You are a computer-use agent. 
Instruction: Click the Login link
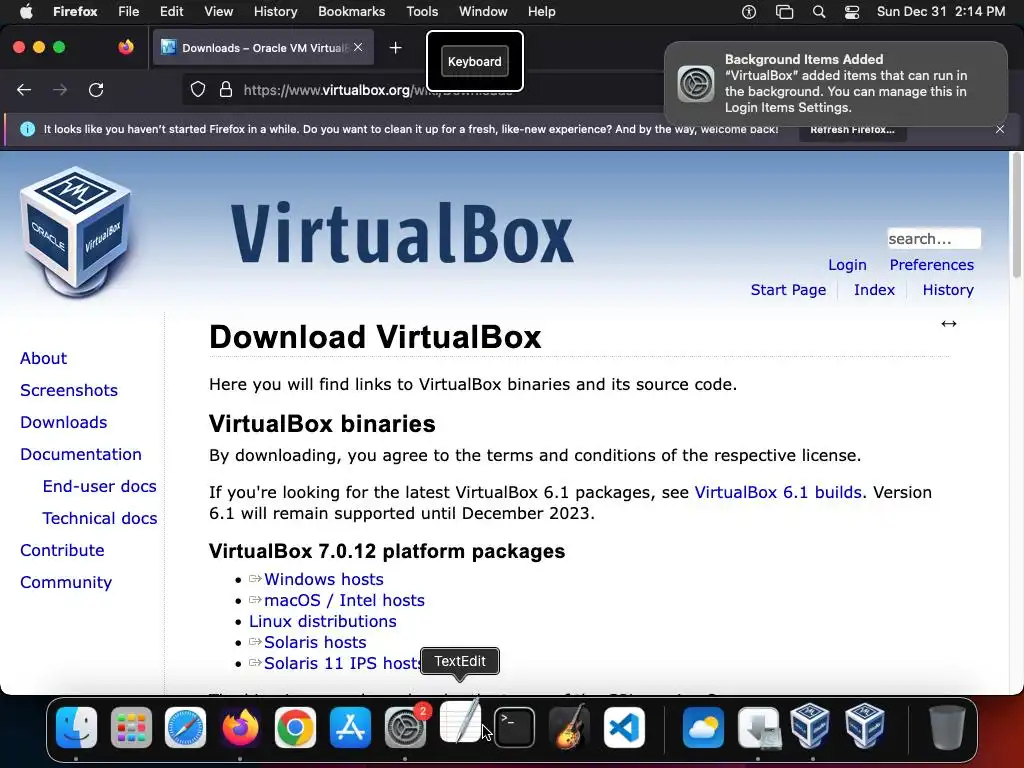(x=847, y=265)
